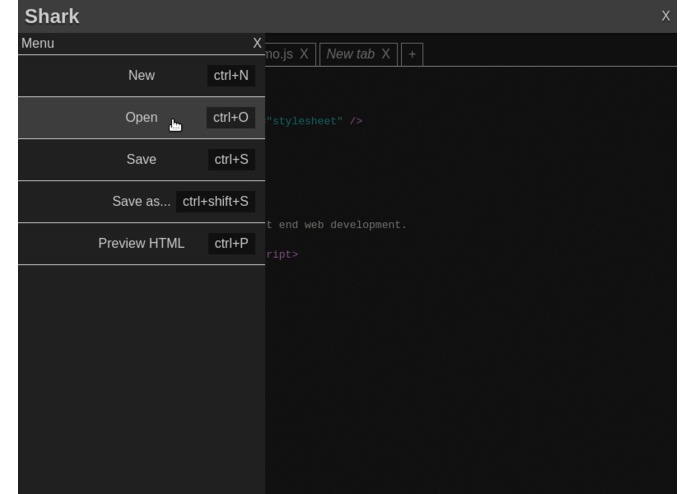Viewport: 695px width, 494px height.
Task: Click the Shark title text
Action: (52, 16)
